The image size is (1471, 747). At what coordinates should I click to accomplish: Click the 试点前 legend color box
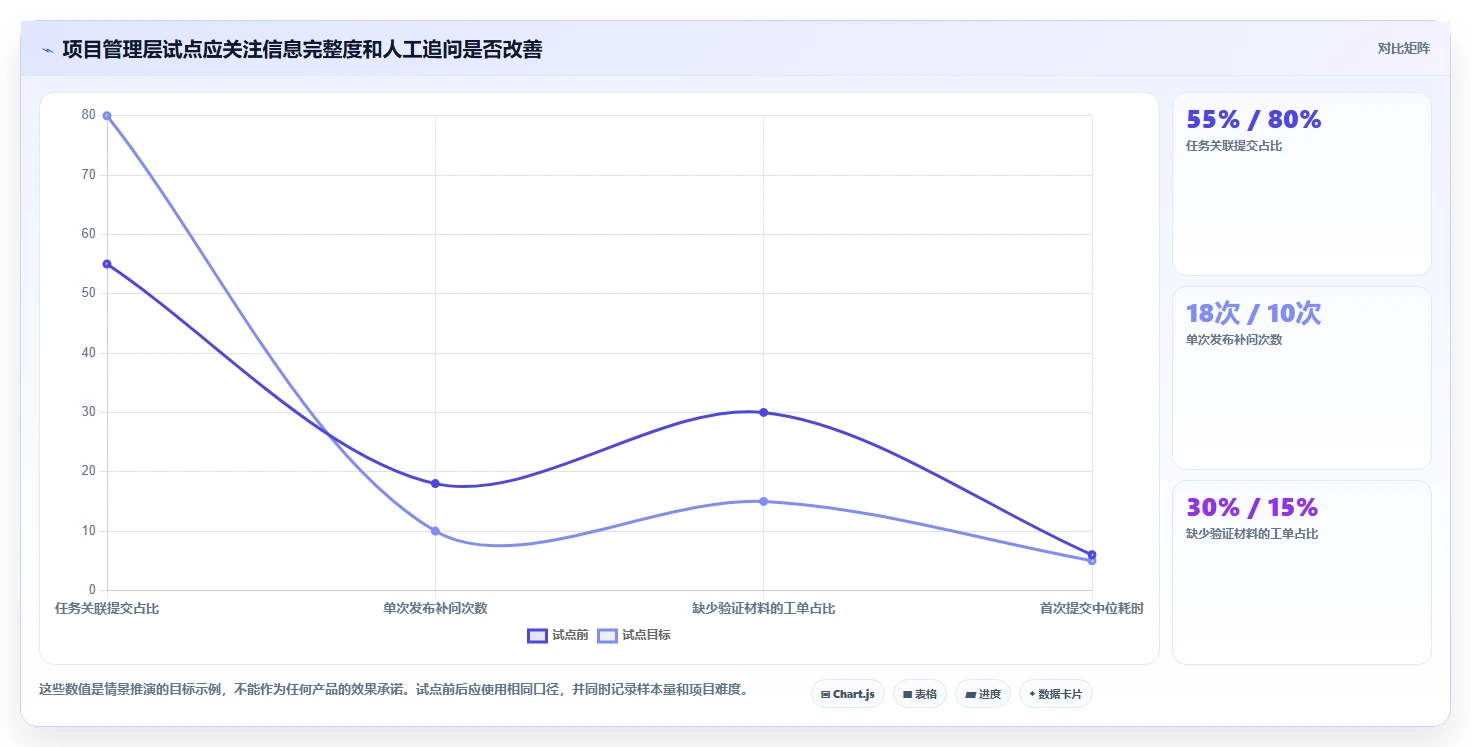pyautogui.click(x=537, y=636)
